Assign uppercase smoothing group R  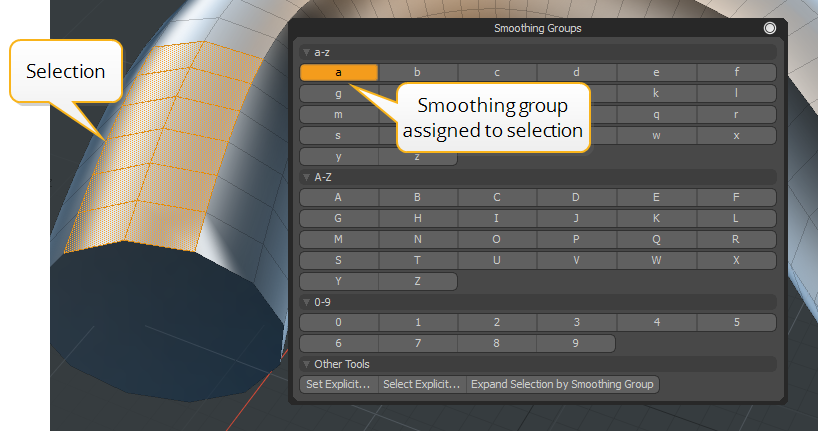tap(736, 239)
